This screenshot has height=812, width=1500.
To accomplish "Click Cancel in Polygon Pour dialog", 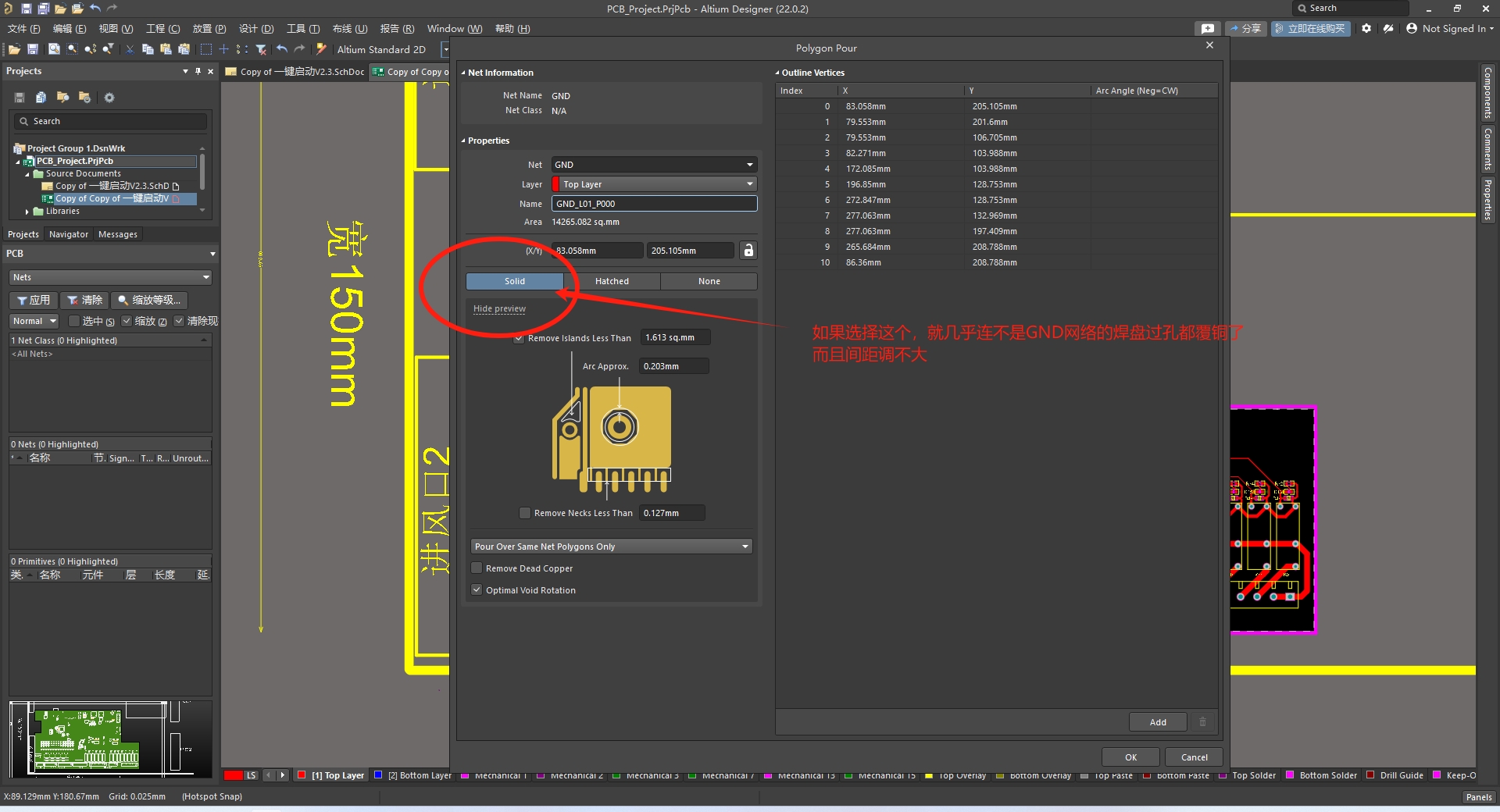I will pos(1194,757).
